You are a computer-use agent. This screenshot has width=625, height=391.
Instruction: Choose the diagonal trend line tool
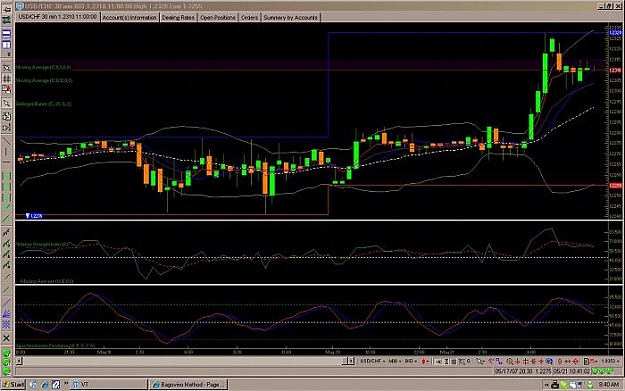tap(6, 141)
